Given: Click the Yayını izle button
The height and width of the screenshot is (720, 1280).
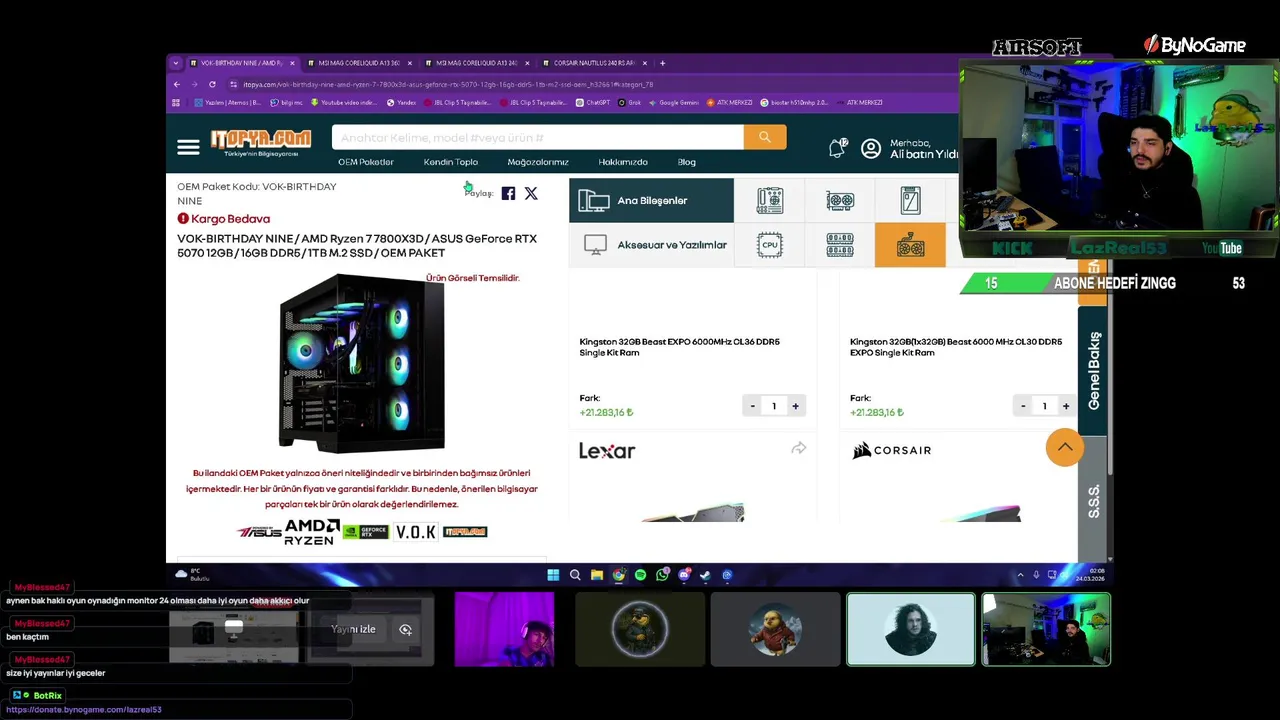Looking at the screenshot, I should tap(353, 629).
